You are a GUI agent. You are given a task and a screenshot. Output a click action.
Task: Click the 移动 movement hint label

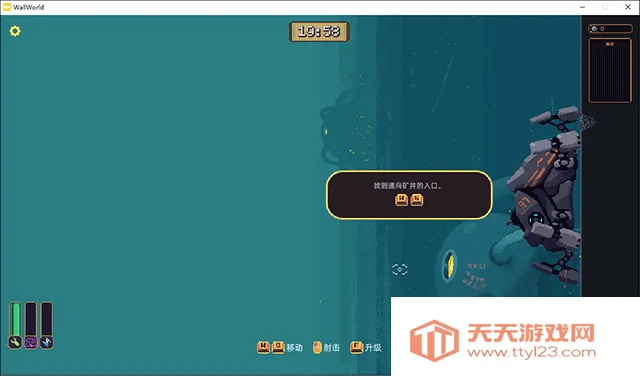pos(294,348)
